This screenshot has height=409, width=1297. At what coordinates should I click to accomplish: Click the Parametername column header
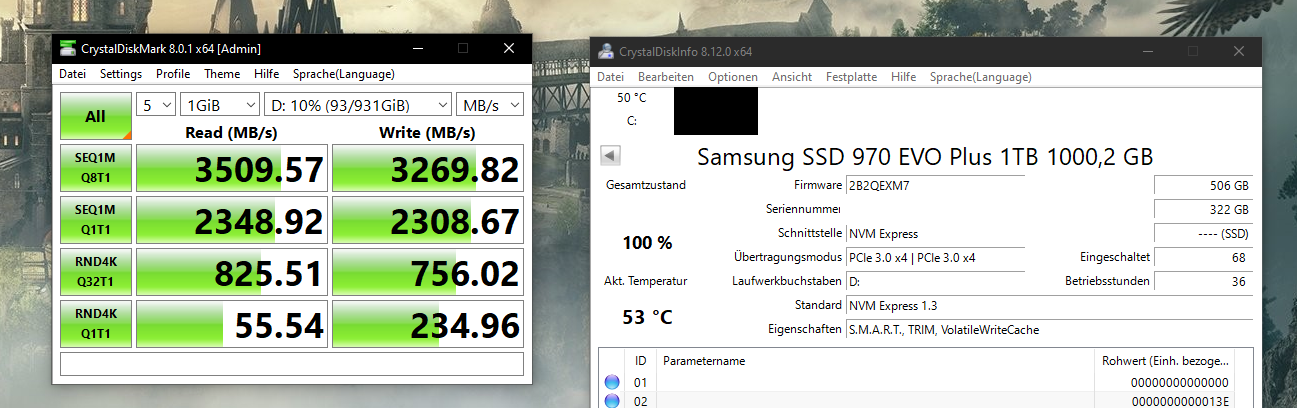(876, 361)
